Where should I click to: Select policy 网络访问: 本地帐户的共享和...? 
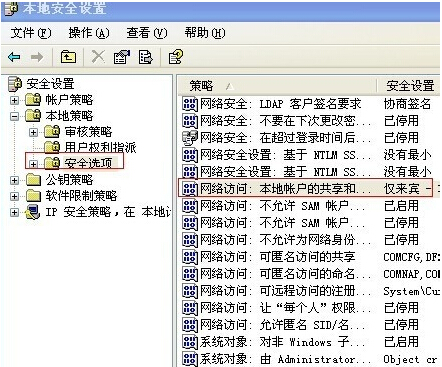point(285,189)
